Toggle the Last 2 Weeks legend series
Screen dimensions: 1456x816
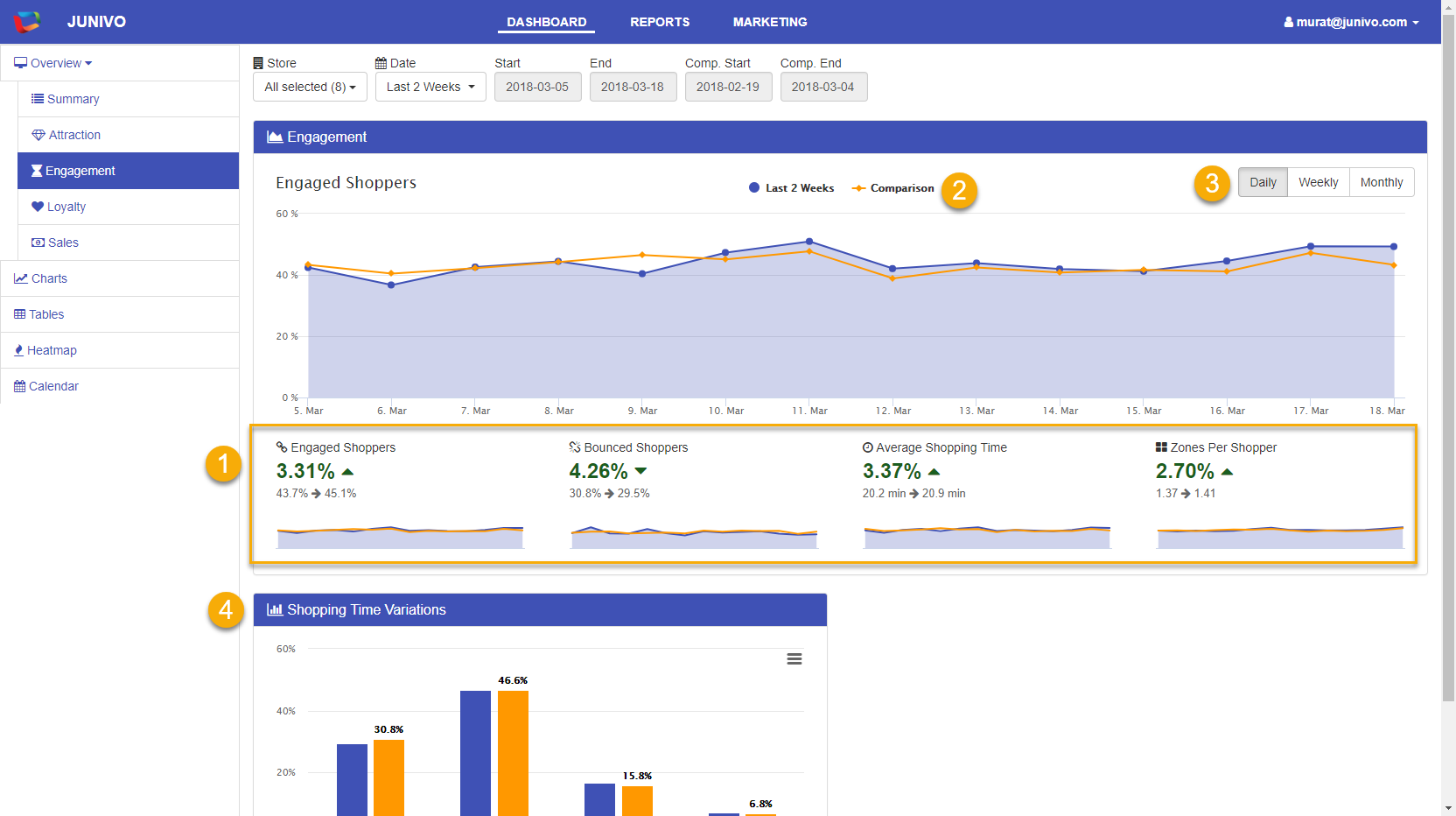point(792,188)
